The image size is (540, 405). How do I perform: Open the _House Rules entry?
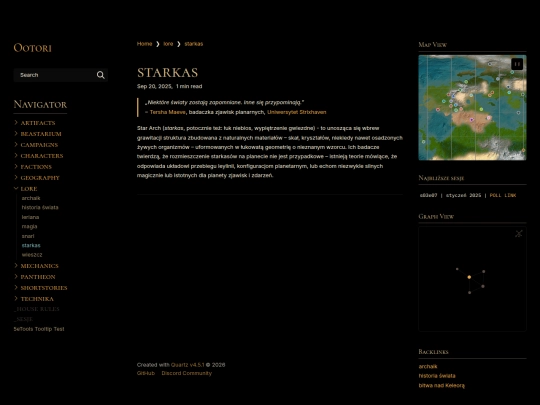coord(37,309)
